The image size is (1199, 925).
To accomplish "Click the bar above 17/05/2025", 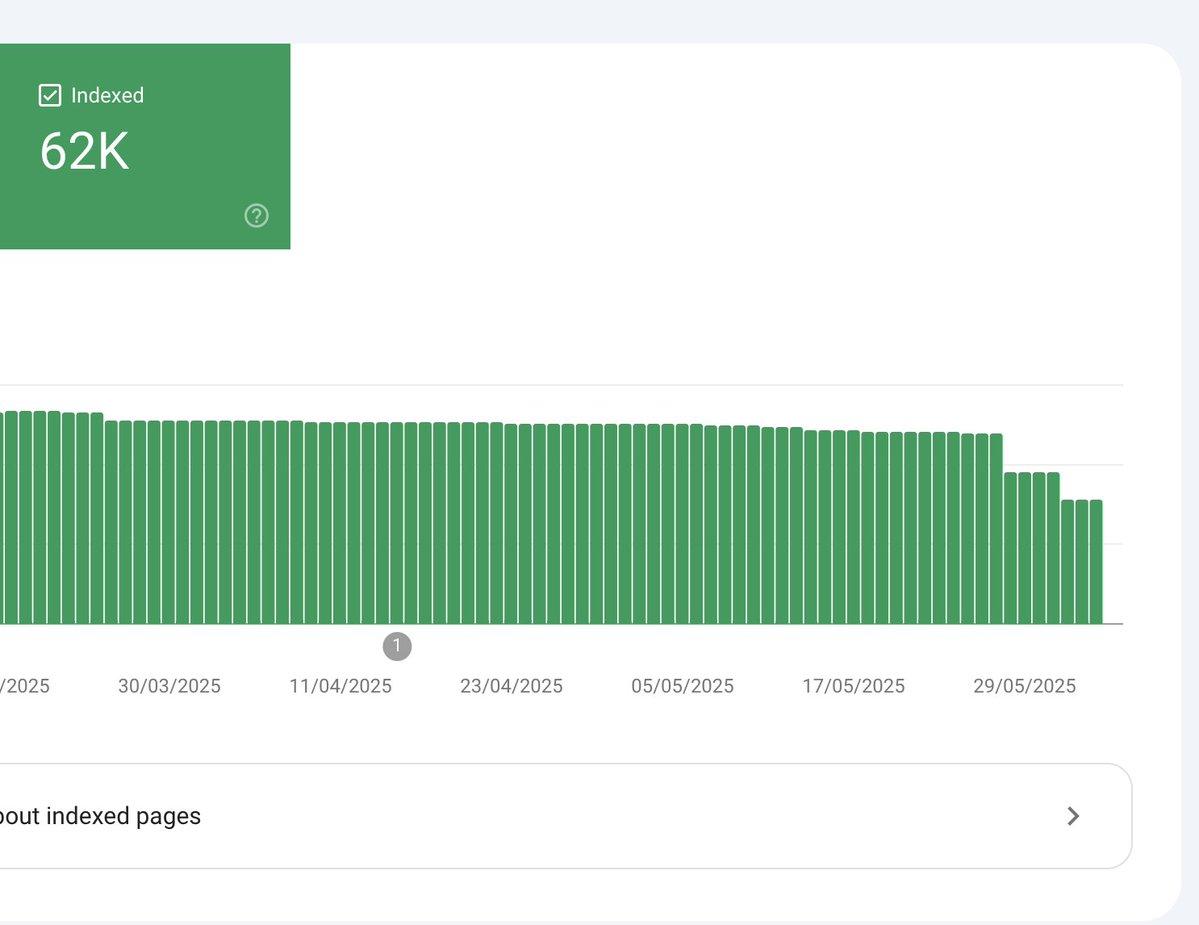I will [x=853, y=527].
